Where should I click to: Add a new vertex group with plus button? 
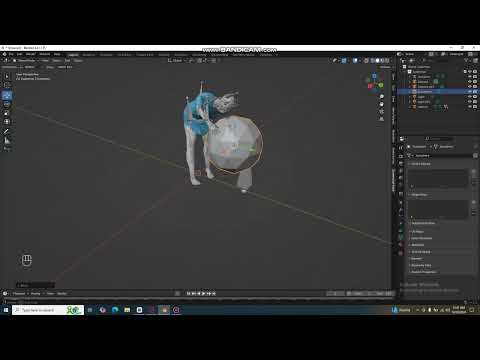(474, 171)
